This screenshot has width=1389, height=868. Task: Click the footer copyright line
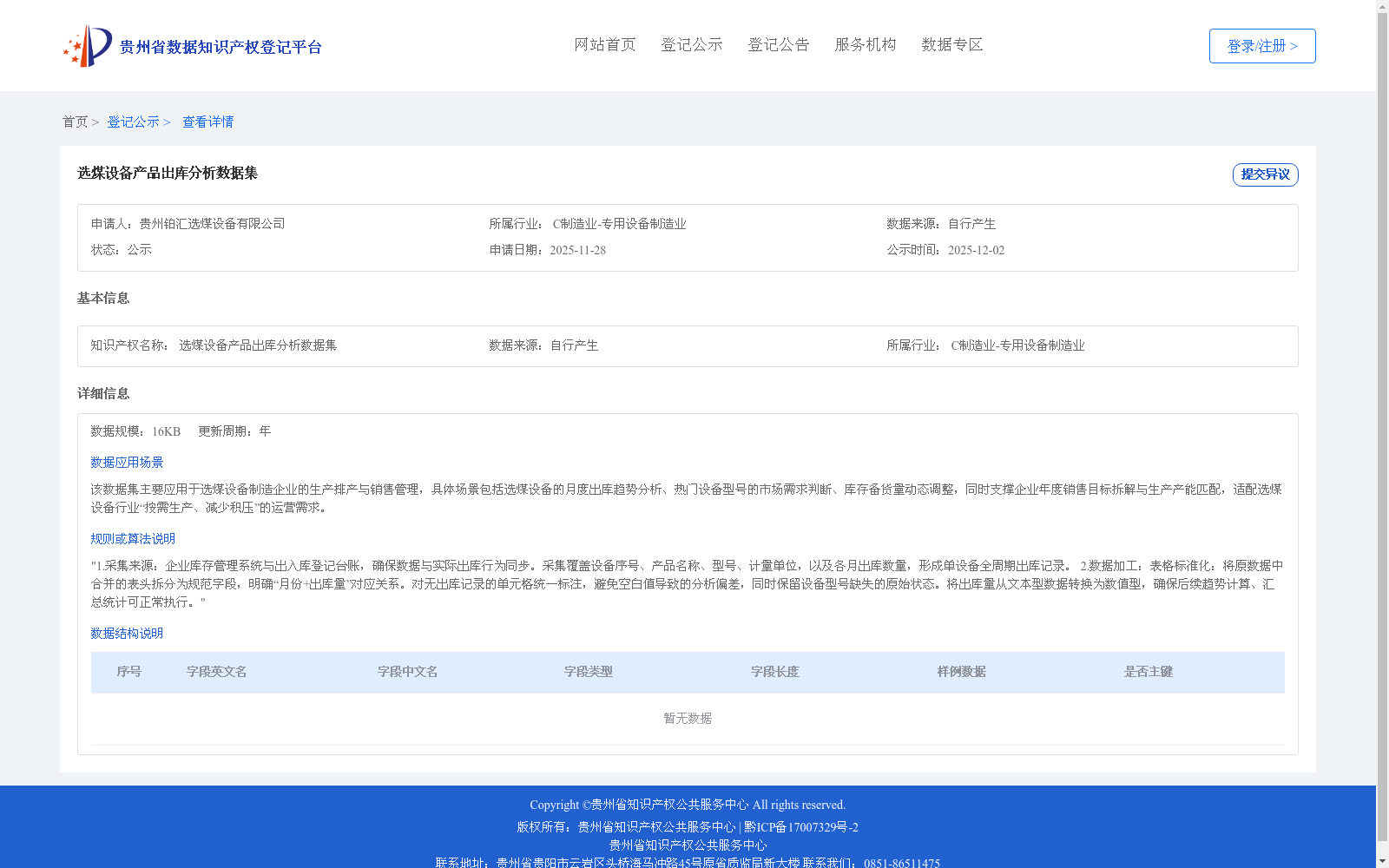pos(688,806)
